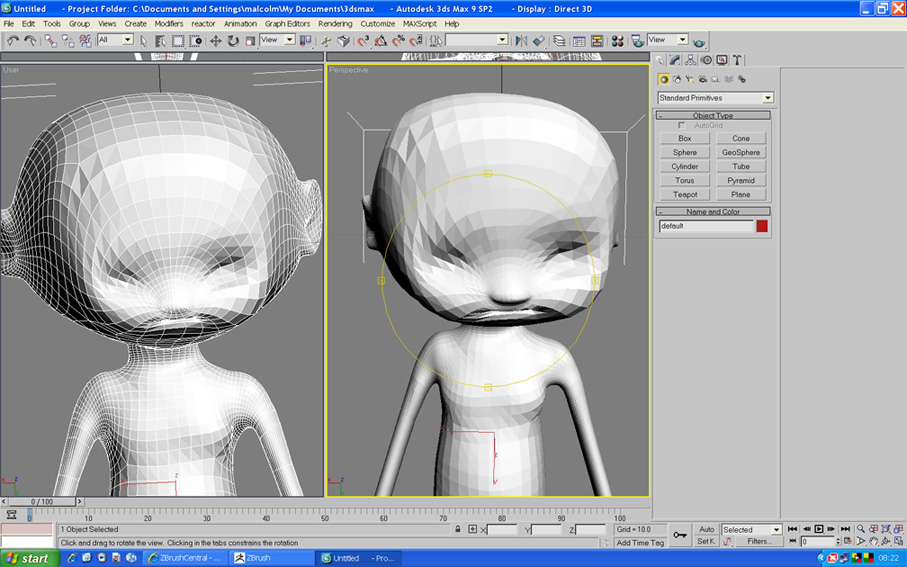Screen dimensions: 907x567
Task: Click the GeoSphere primitive button
Action: (x=741, y=152)
